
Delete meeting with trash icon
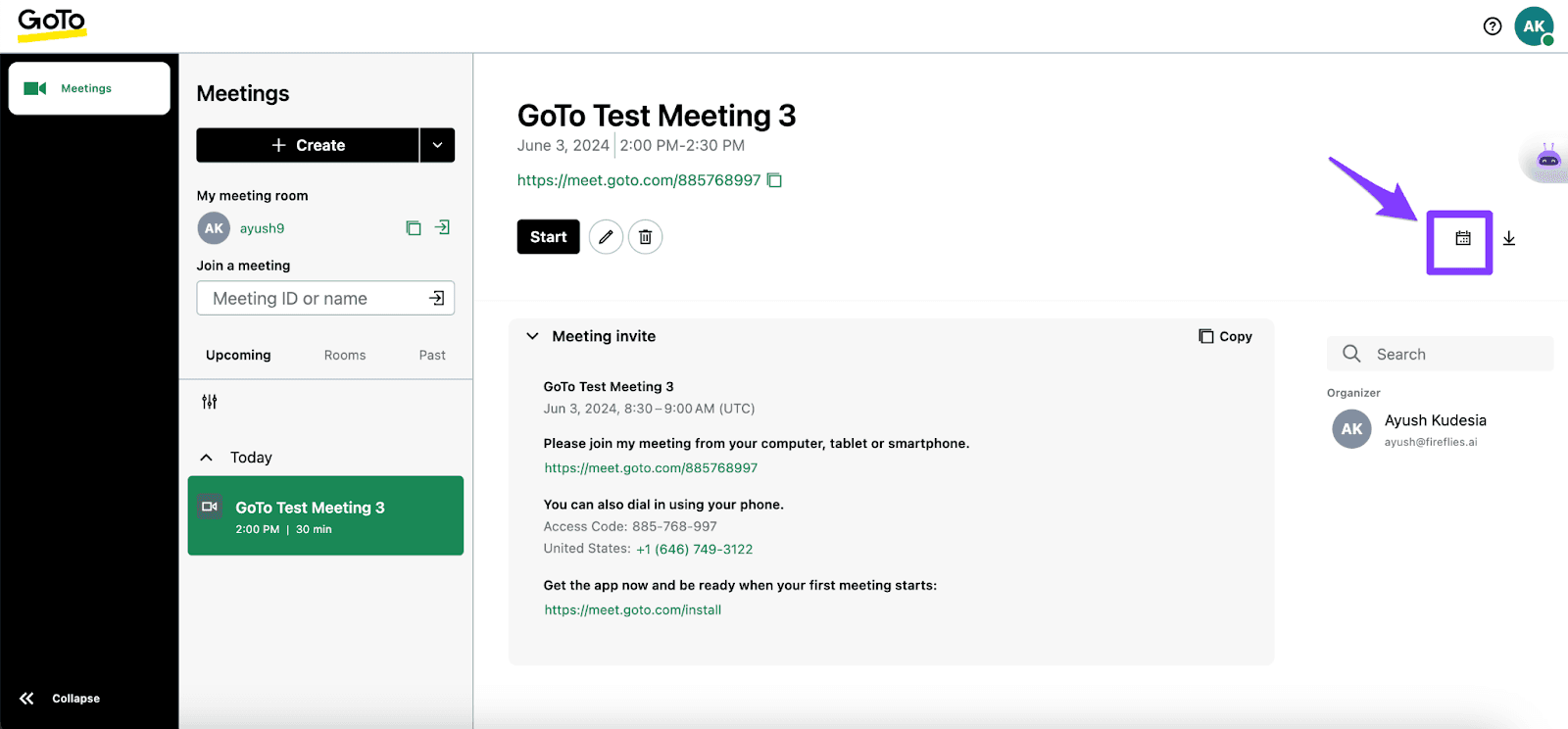coord(646,237)
